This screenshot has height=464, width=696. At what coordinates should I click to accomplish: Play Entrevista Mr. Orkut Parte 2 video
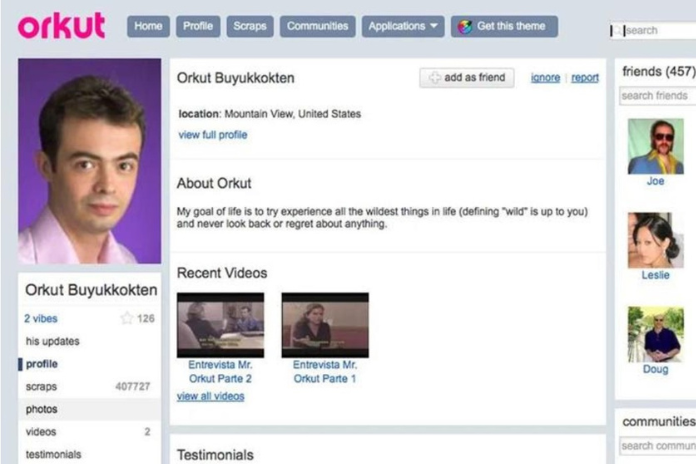pos(220,325)
